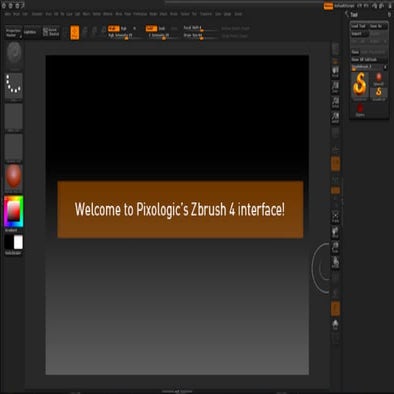This screenshot has width=394, height=394.
Task: Adjust the Rgb Intensity slider
Action: click(x=126, y=36)
